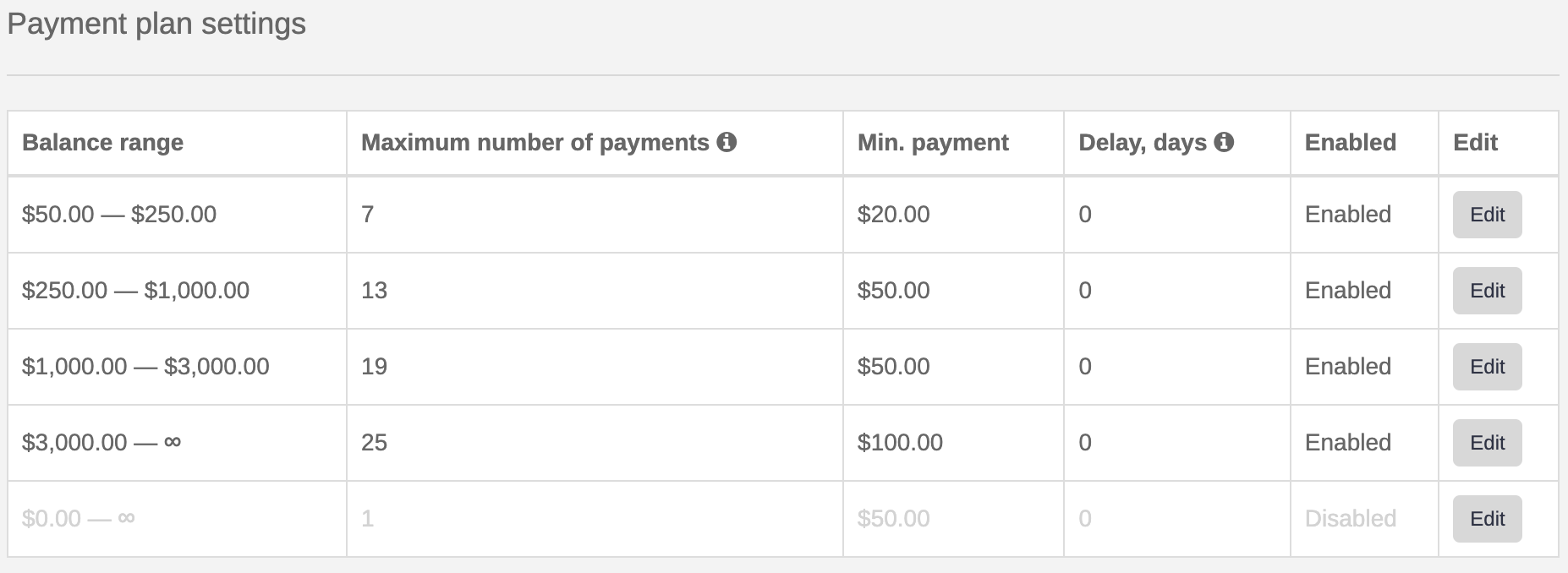Edit the $250.00 — $1,000.00 payment plan
Viewport: 1568px width, 573px height.
coord(1488,291)
